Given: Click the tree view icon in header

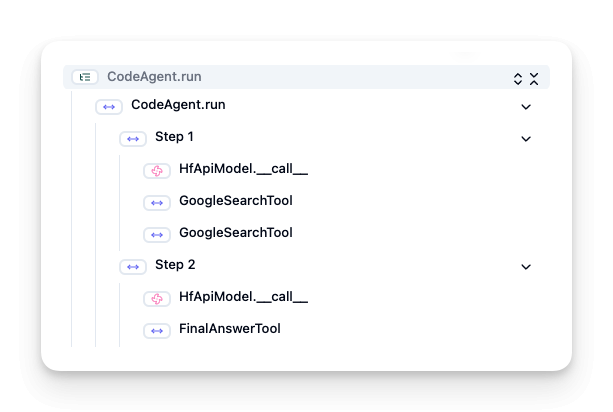Looking at the screenshot, I should 85,77.
